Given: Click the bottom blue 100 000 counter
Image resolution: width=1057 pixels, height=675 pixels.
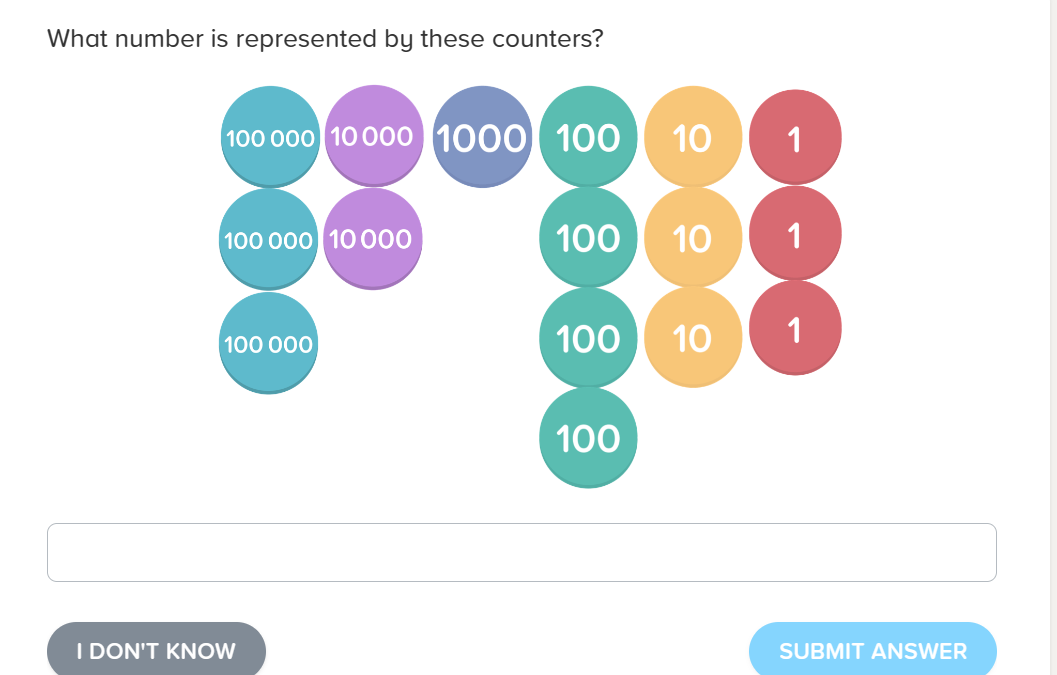Looking at the screenshot, I should click(x=269, y=343).
